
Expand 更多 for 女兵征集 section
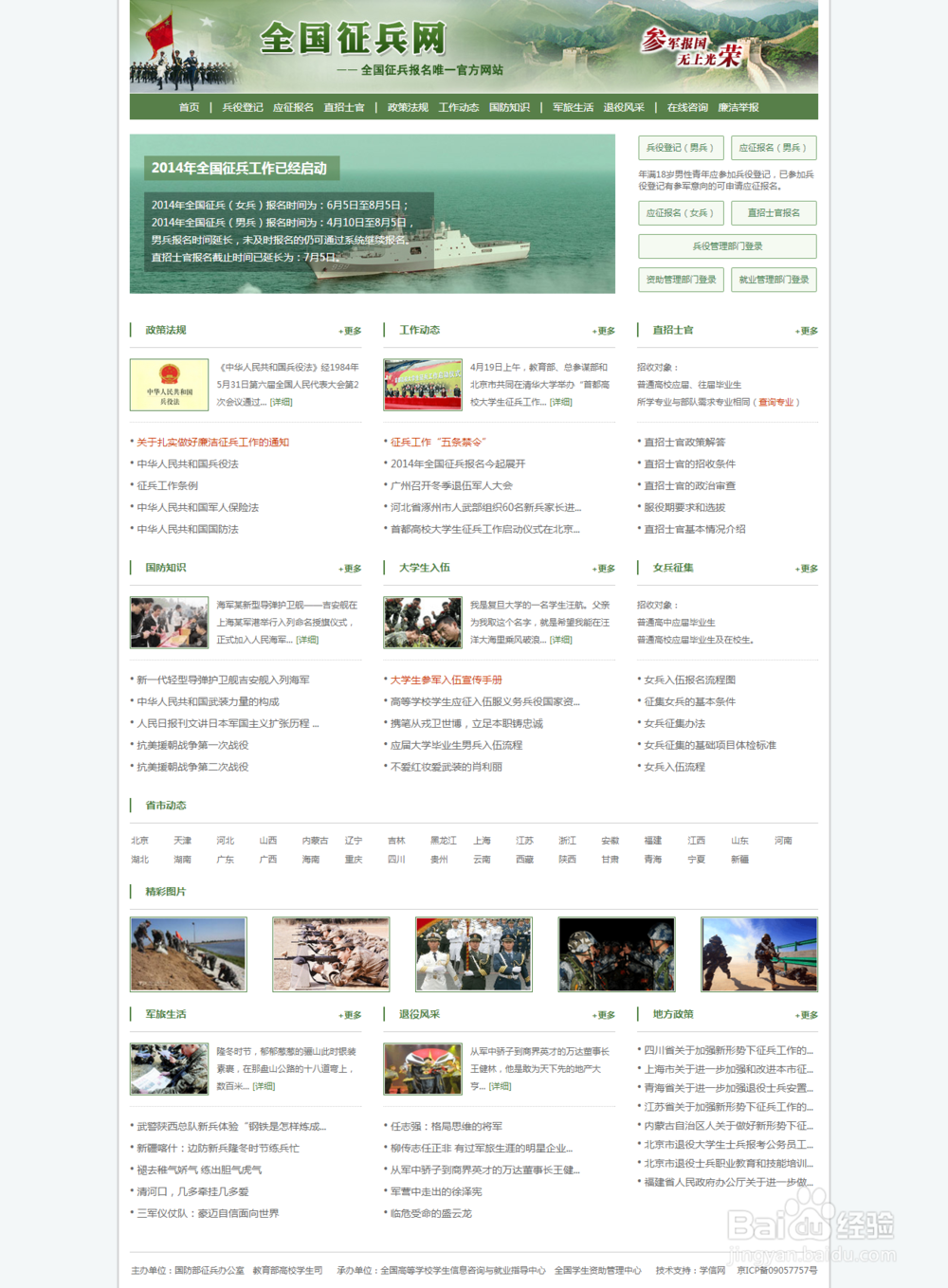coord(807,569)
